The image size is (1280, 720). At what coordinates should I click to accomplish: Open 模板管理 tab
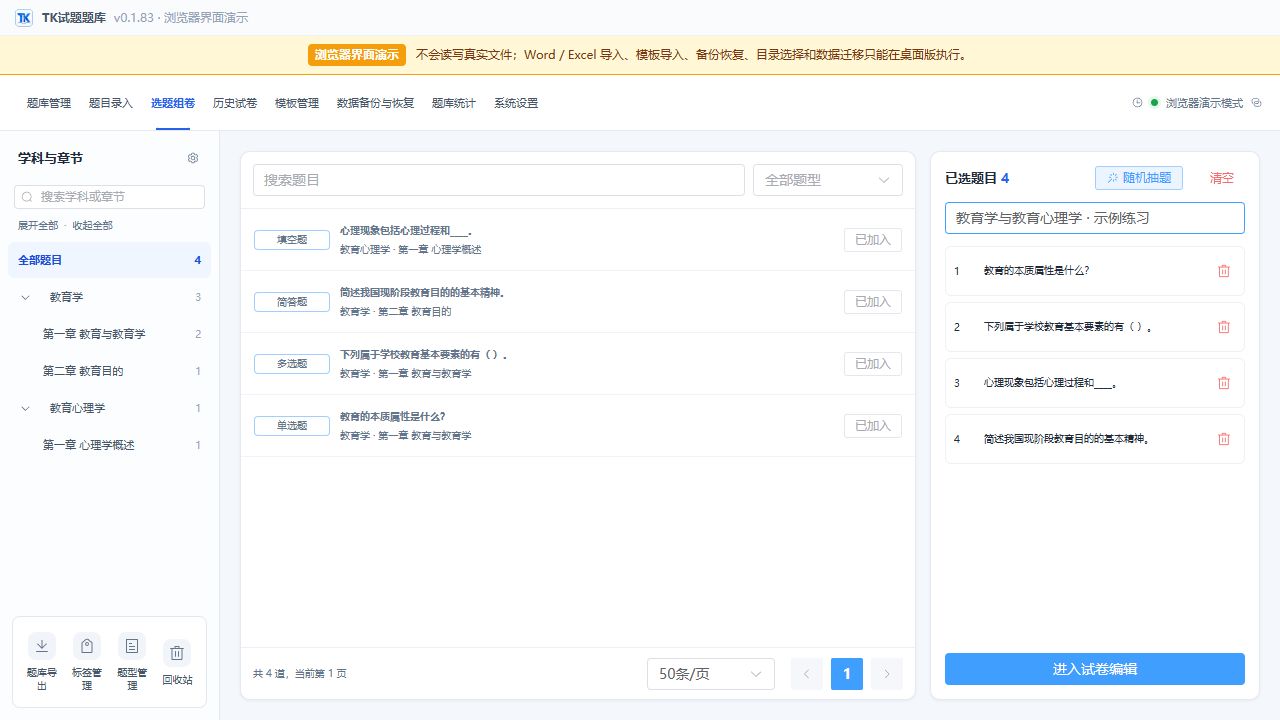(297, 103)
